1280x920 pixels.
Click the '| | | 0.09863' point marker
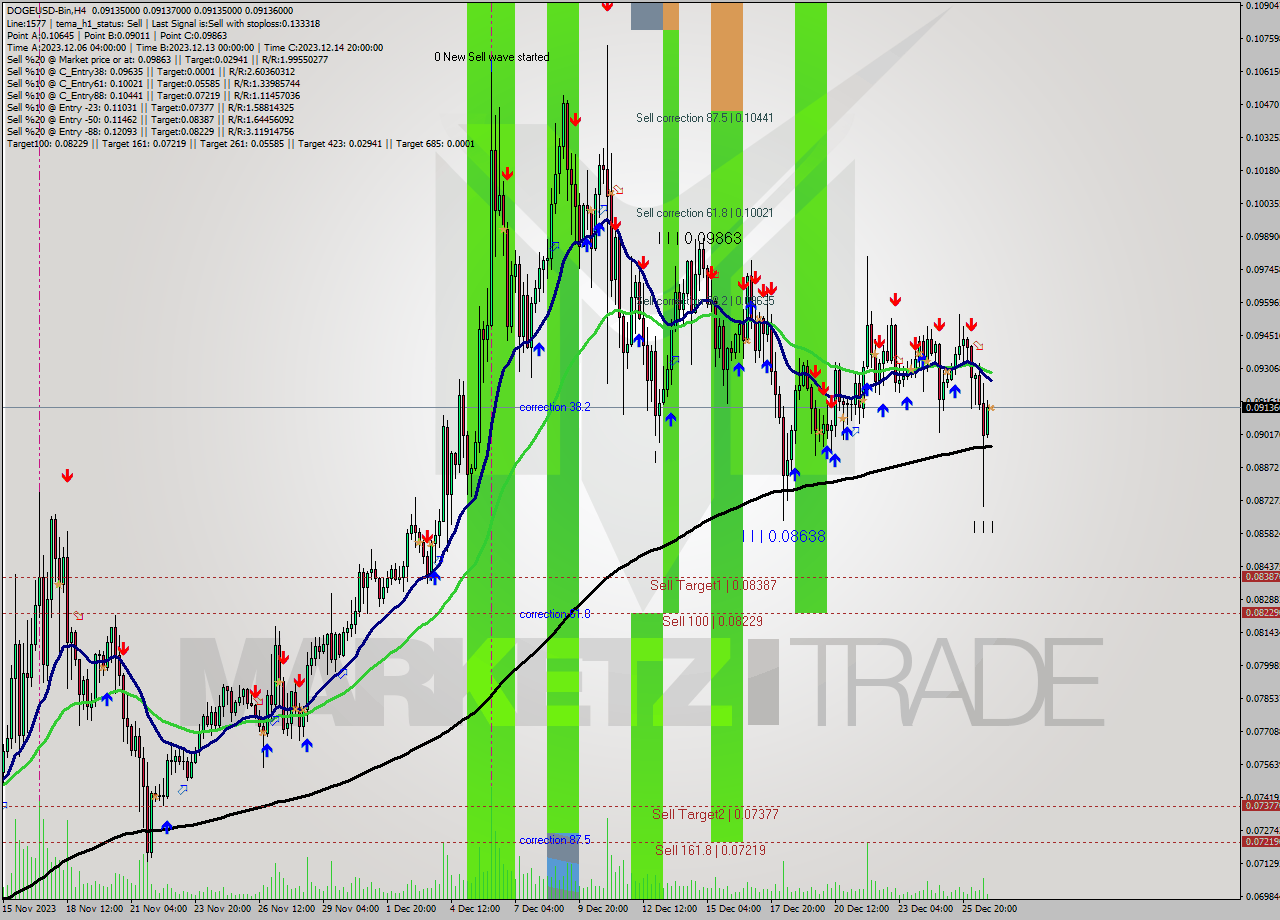coord(700,238)
